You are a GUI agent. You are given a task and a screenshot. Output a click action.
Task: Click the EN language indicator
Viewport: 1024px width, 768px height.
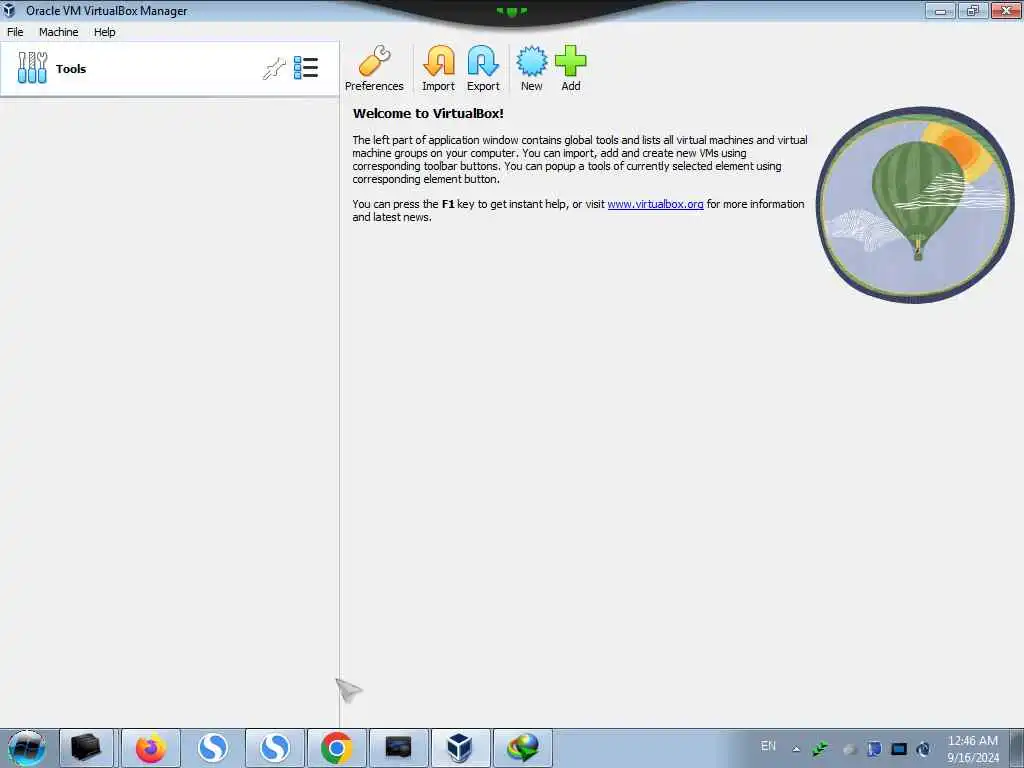pos(769,746)
